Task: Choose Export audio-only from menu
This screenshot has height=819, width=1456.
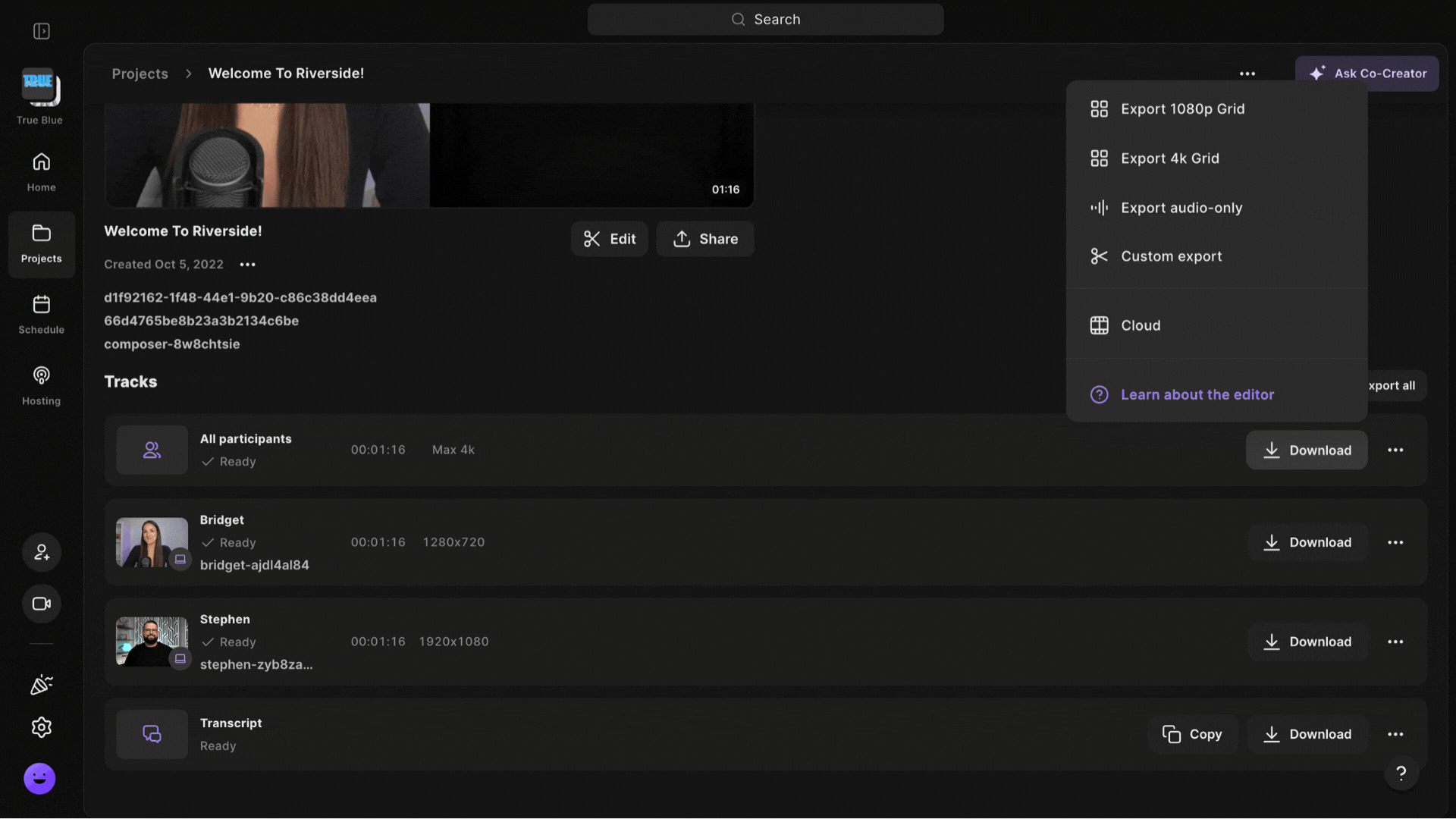Action: click(1181, 208)
